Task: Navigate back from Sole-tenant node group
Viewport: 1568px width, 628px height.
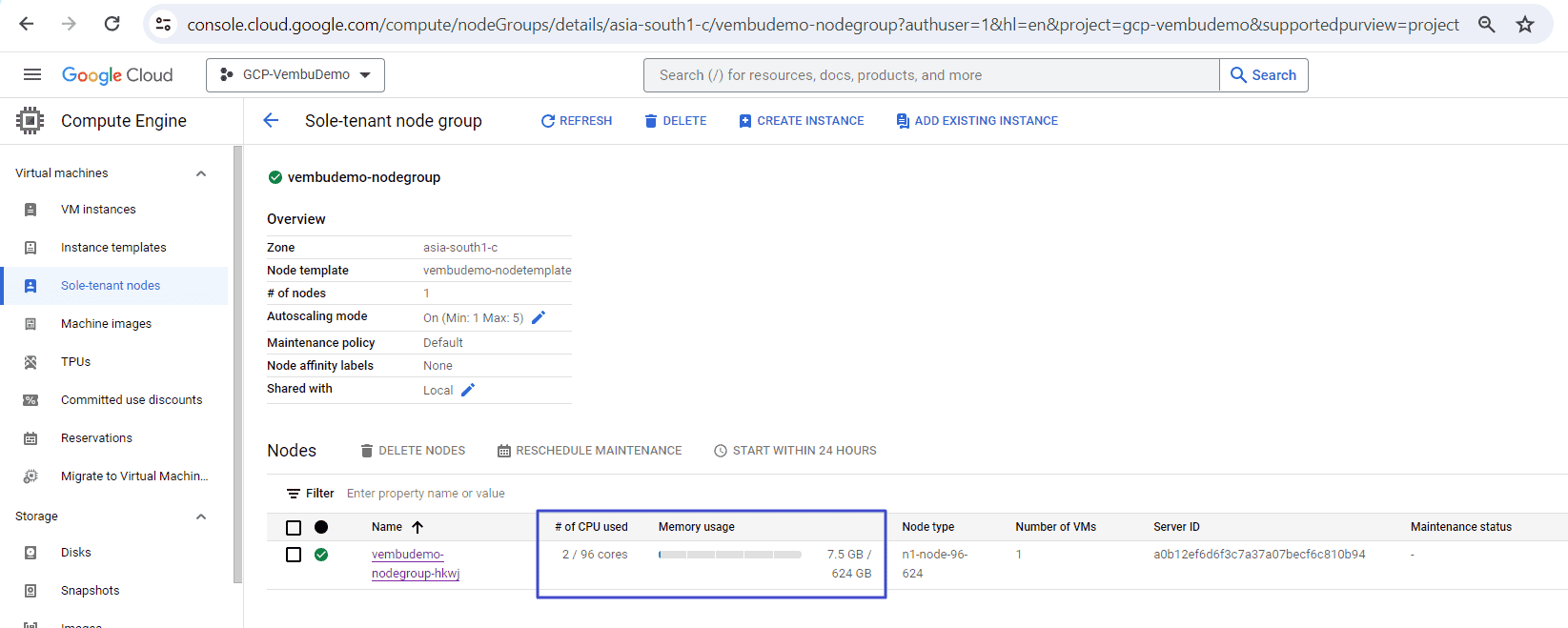Action: tap(271, 120)
